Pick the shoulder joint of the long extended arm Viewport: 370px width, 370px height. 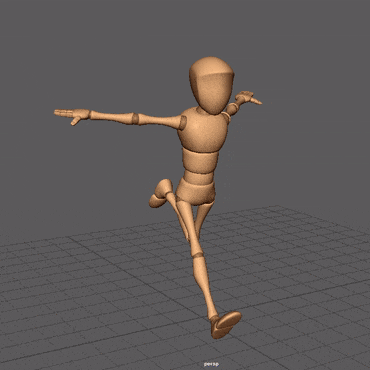pyautogui.click(x=183, y=122)
